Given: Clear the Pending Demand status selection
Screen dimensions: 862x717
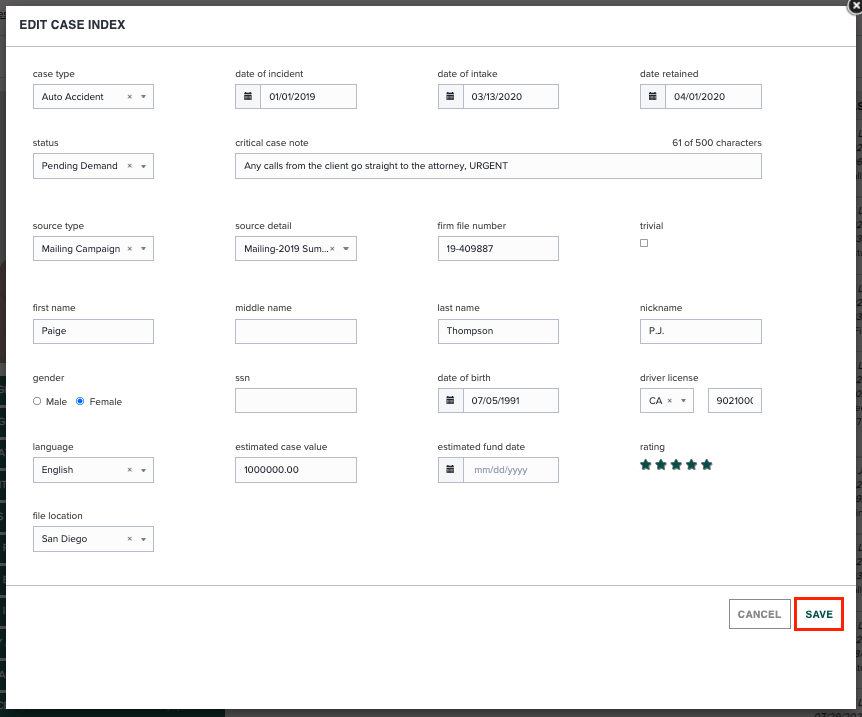Looking at the screenshot, I should click(129, 166).
